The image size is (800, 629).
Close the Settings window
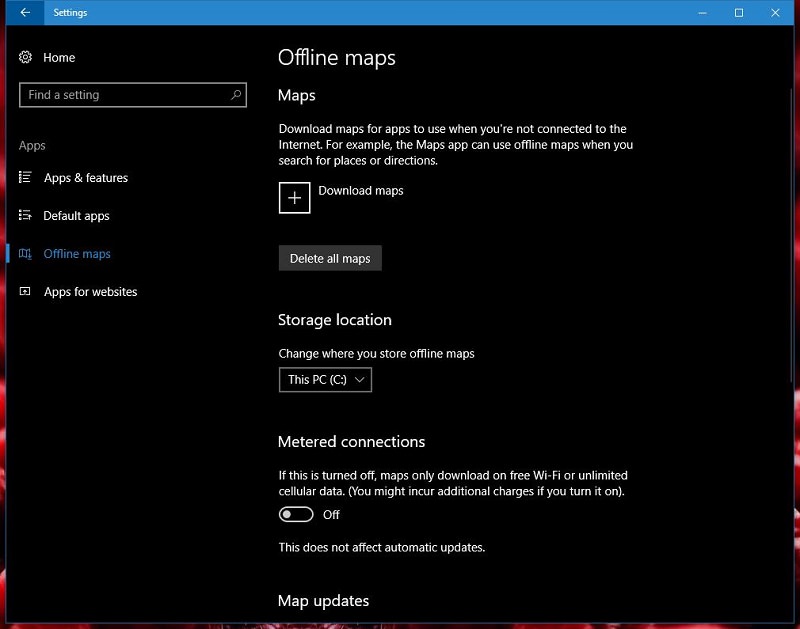777,13
